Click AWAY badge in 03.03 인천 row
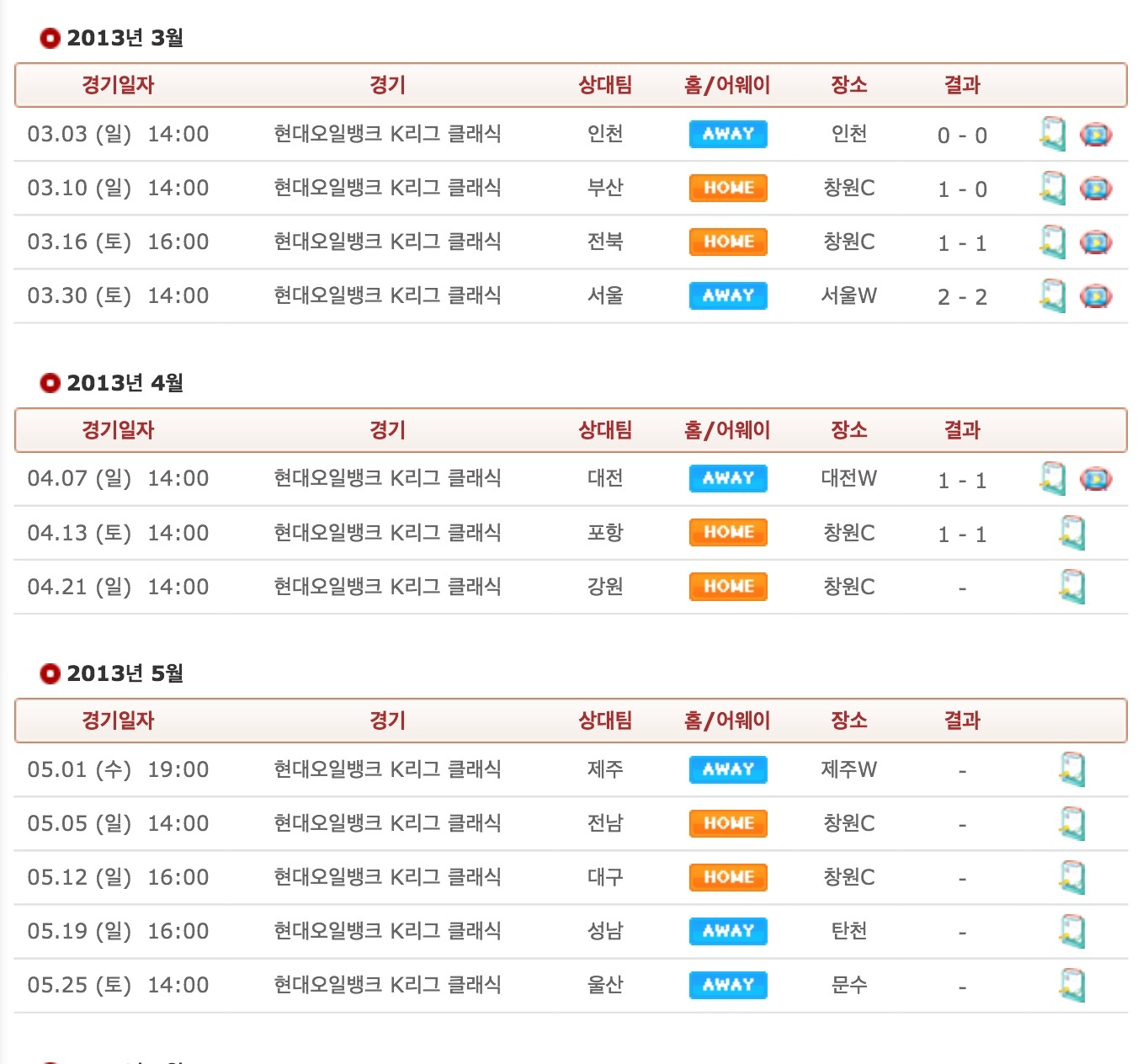This screenshot has width=1148, height=1064. (x=728, y=134)
